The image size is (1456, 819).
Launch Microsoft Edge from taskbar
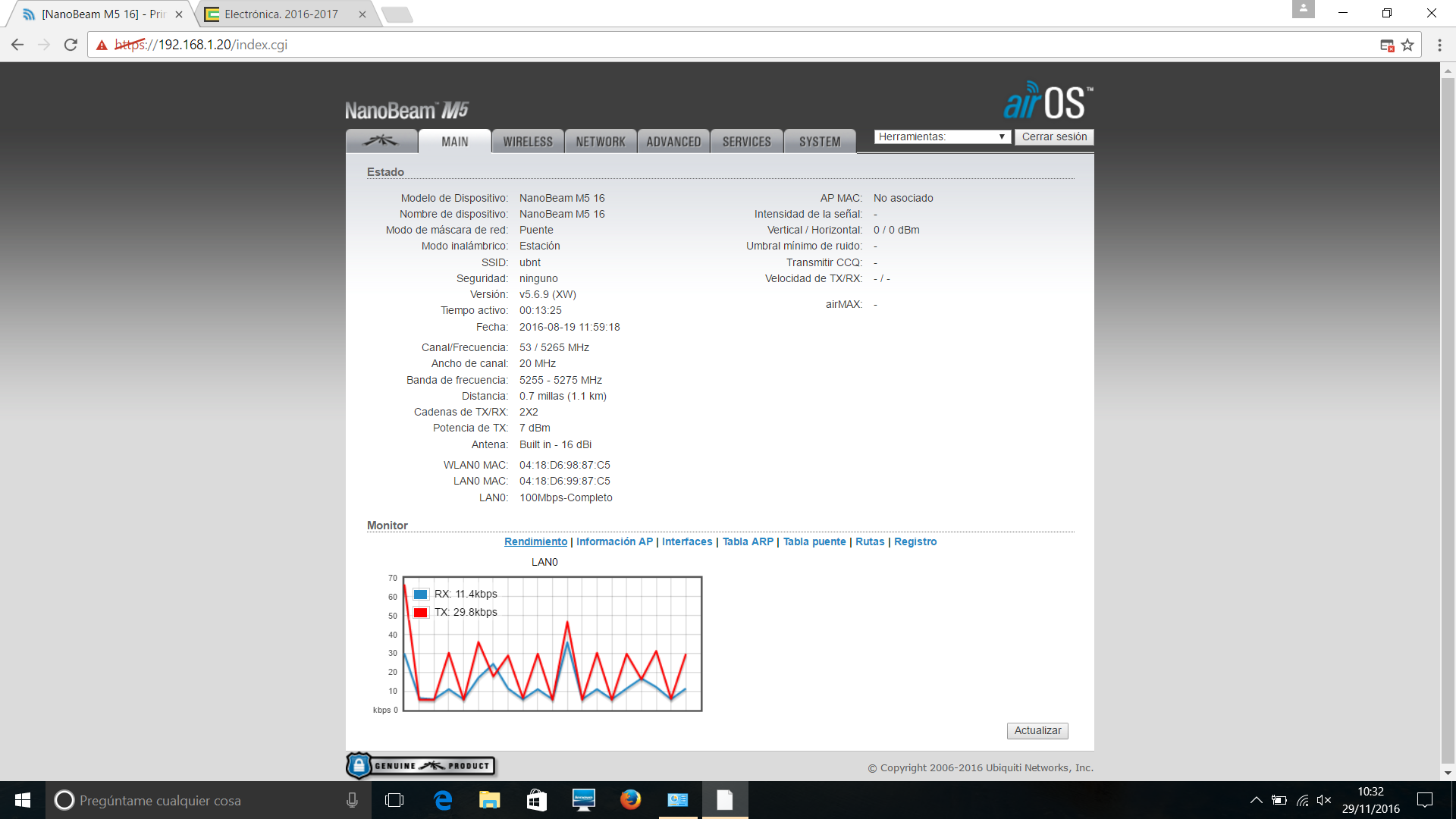coord(443,800)
